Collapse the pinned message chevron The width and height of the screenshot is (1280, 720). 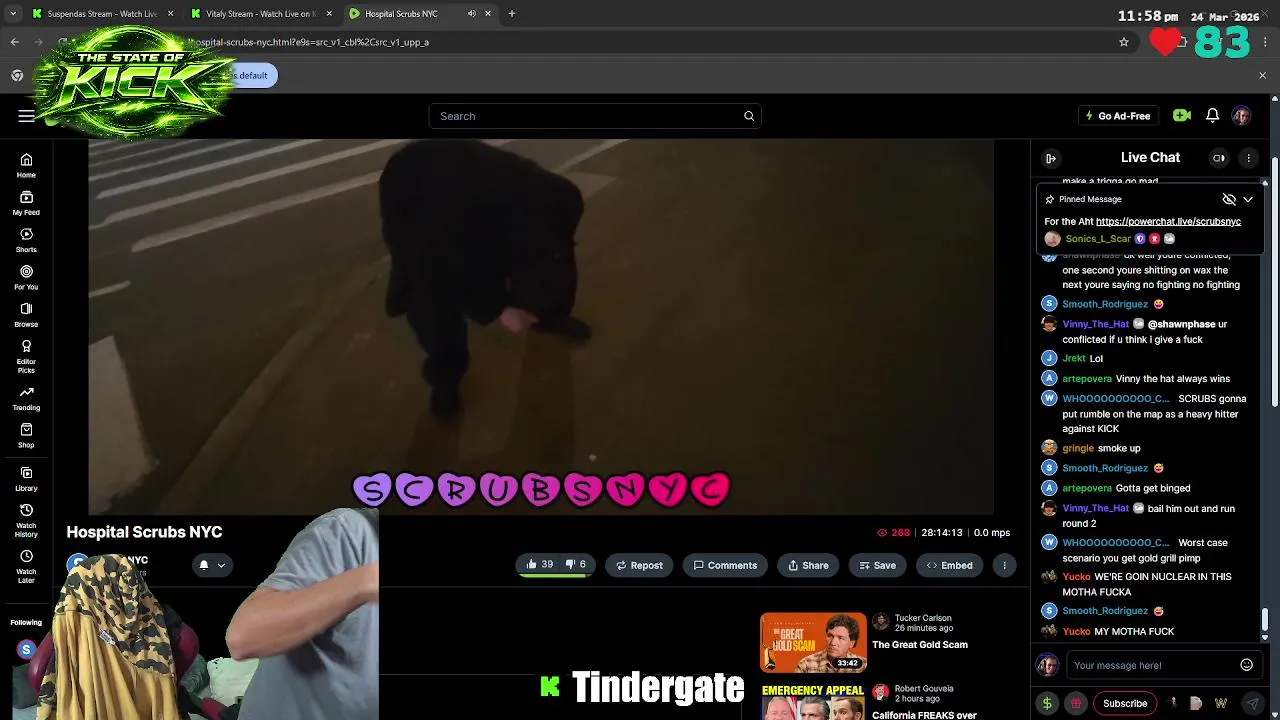[1248, 199]
